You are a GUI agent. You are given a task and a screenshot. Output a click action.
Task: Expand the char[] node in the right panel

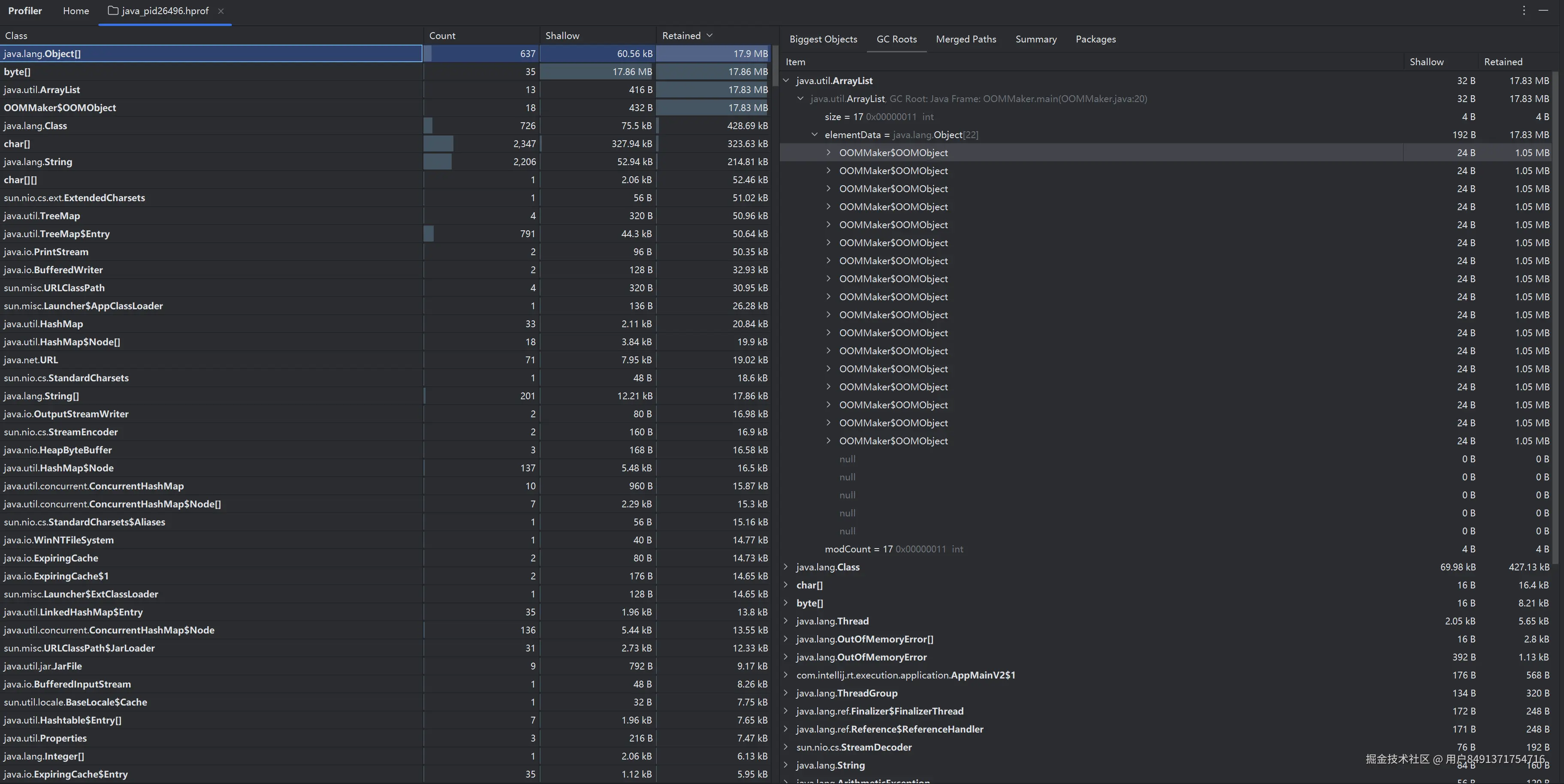tap(786, 585)
